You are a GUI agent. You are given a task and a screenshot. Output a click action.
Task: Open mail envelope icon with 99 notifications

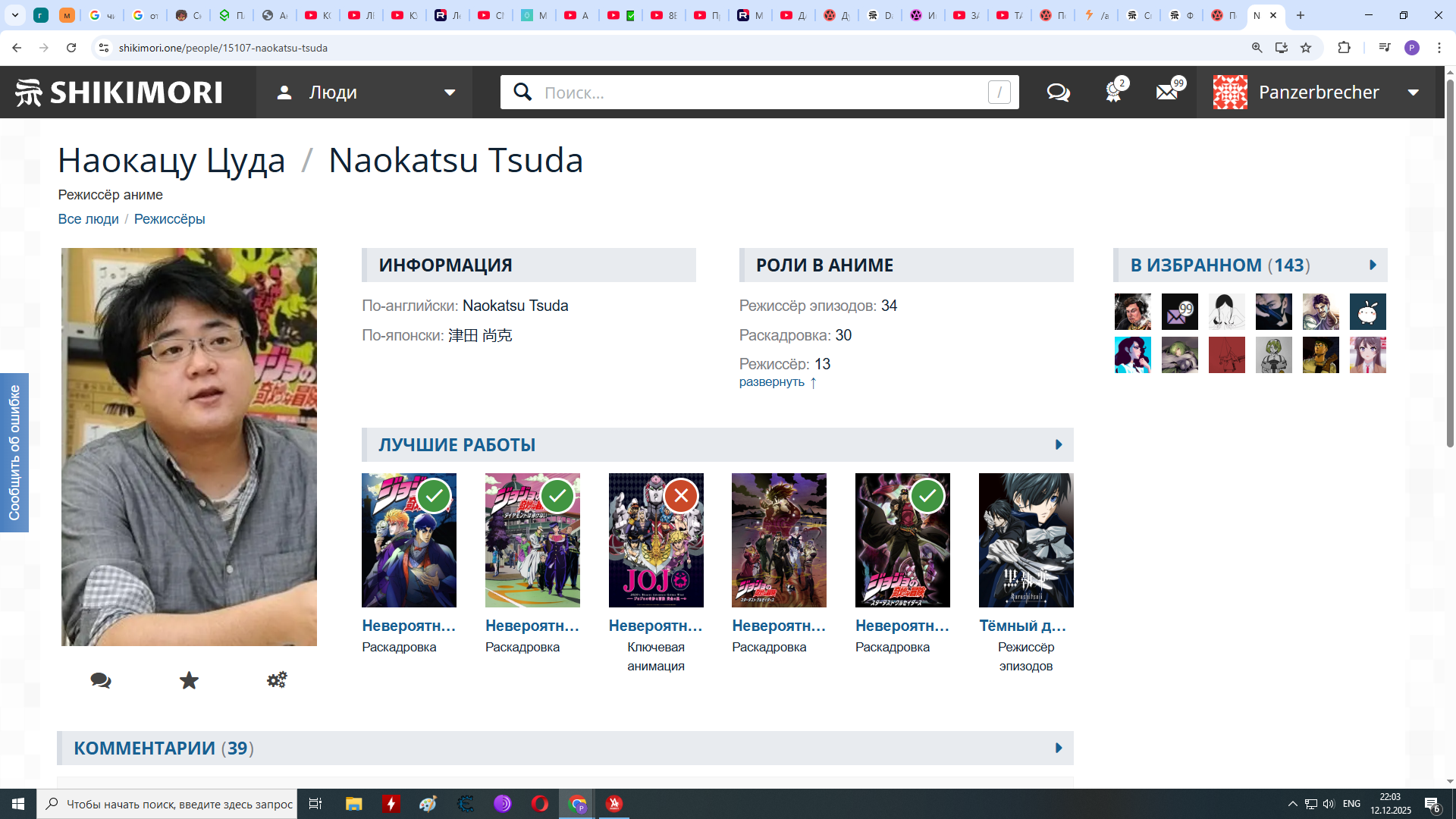tap(1167, 93)
